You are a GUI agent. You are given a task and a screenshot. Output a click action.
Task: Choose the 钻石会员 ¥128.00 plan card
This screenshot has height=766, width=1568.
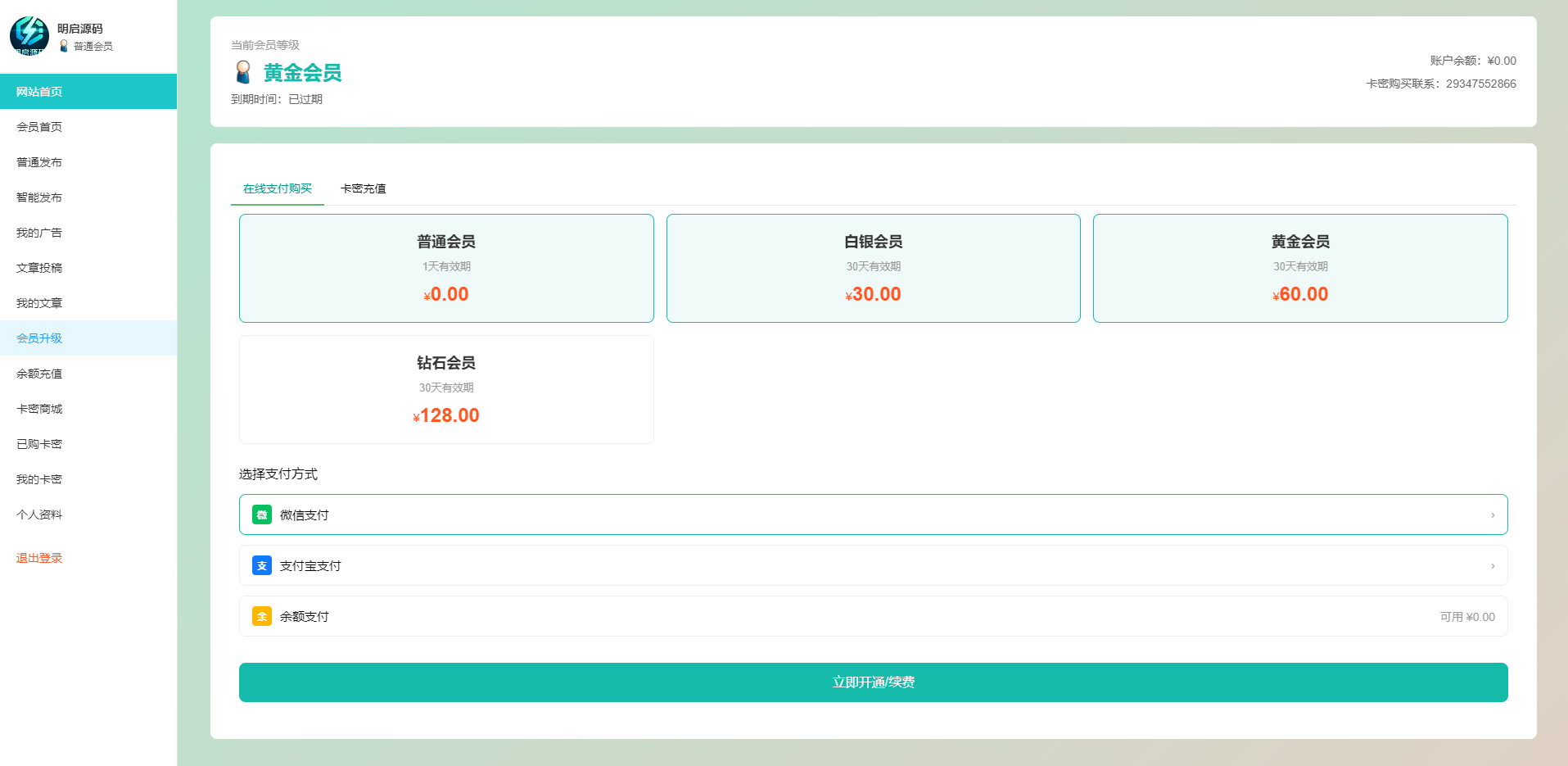pos(446,389)
